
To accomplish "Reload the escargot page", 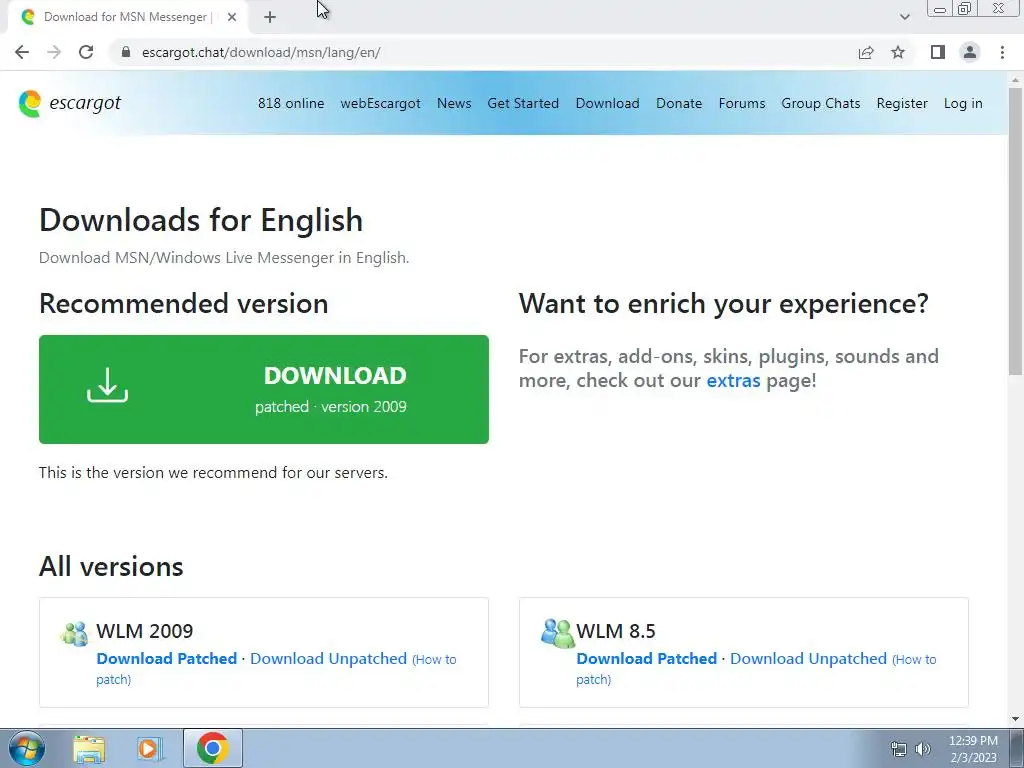I will (86, 52).
